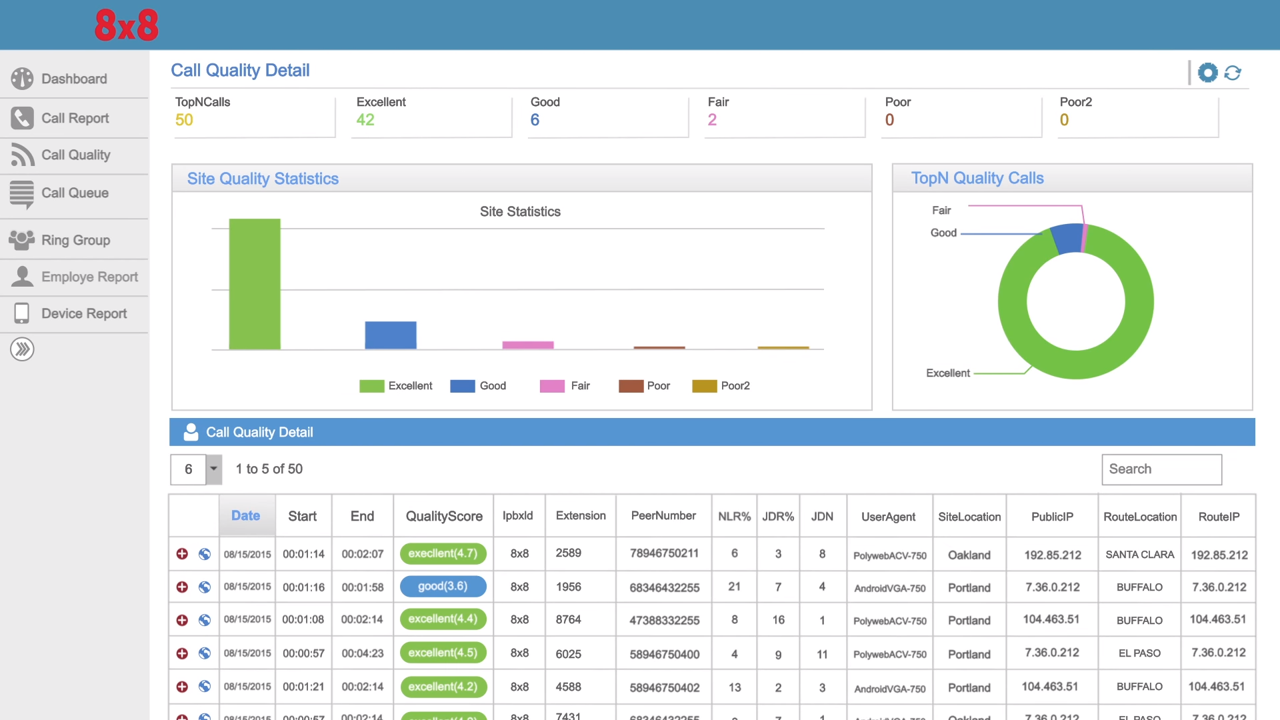Expand sidebar with double-chevron button
This screenshot has height=720, width=1280.
[x=22, y=349]
